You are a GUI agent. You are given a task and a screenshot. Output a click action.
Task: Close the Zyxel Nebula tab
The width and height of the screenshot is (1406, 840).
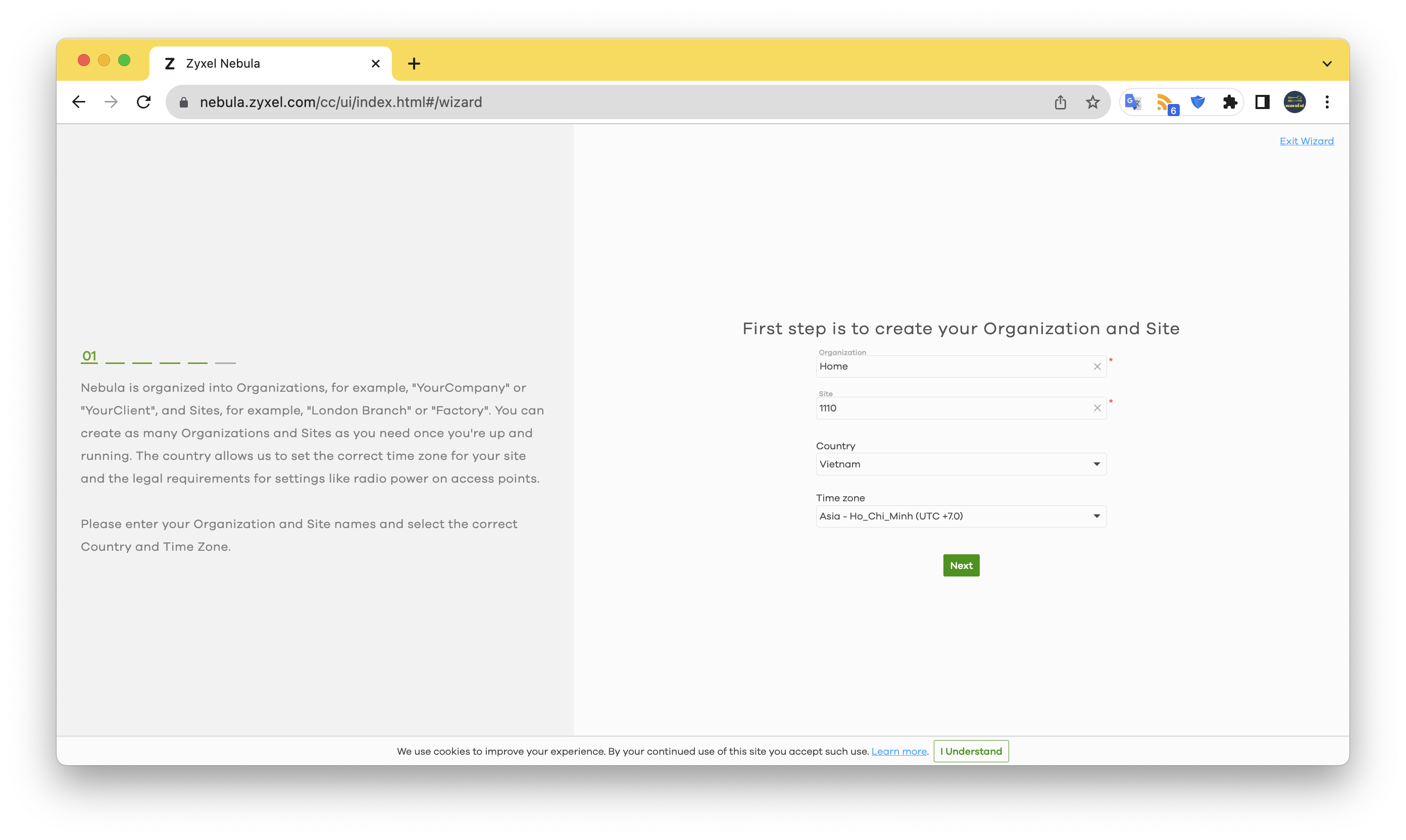pyautogui.click(x=375, y=64)
